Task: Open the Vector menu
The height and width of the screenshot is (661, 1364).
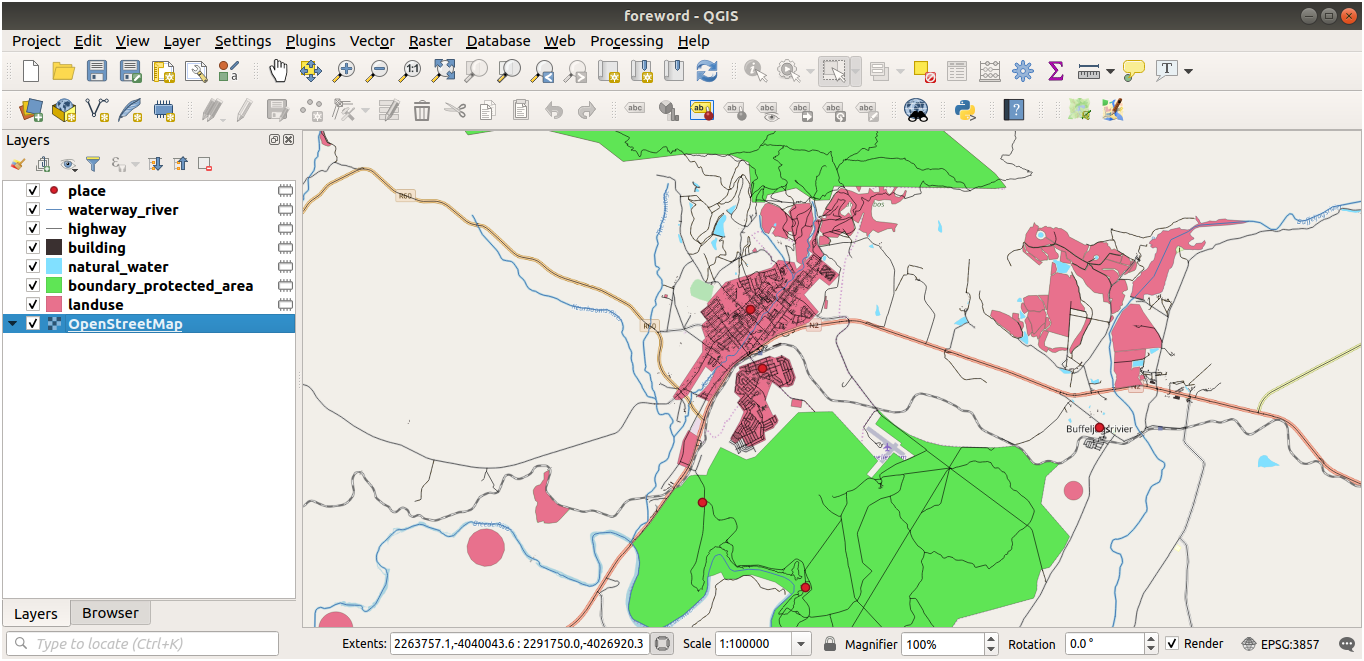Action: click(x=371, y=41)
